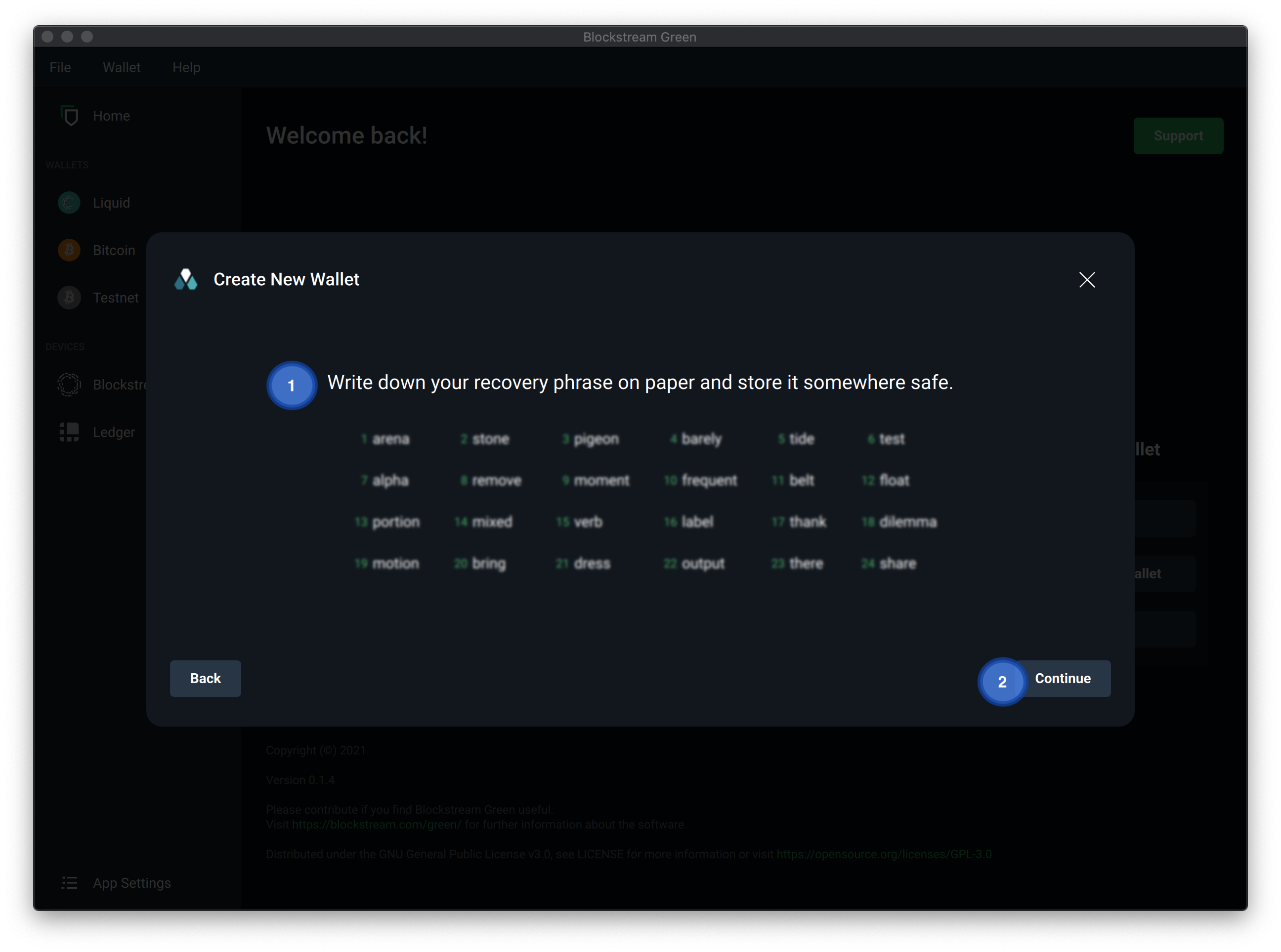Image resolution: width=1281 pixels, height=952 pixels.
Task: Click recovery word 11 'belt'
Action: (802, 480)
